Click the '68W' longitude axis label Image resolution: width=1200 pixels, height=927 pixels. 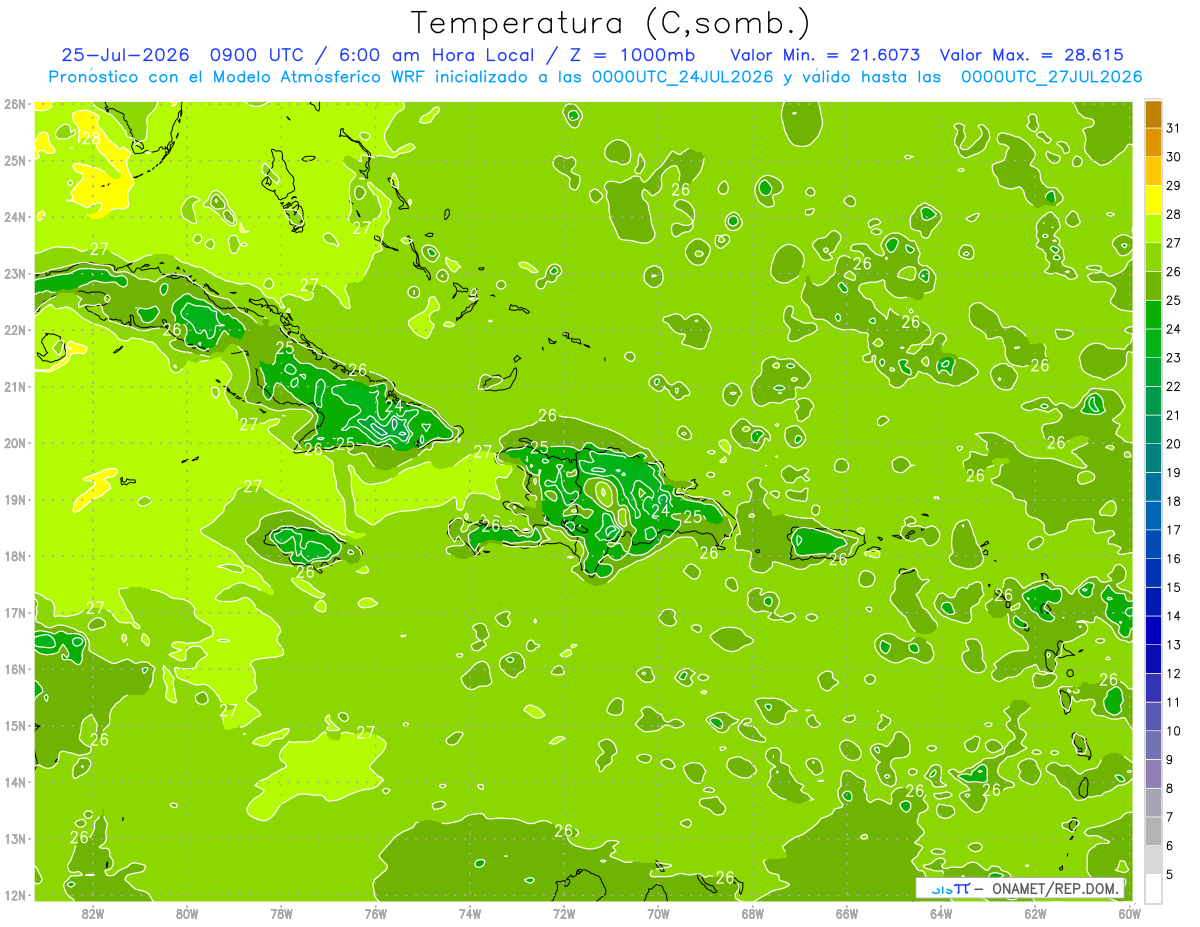click(753, 912)
